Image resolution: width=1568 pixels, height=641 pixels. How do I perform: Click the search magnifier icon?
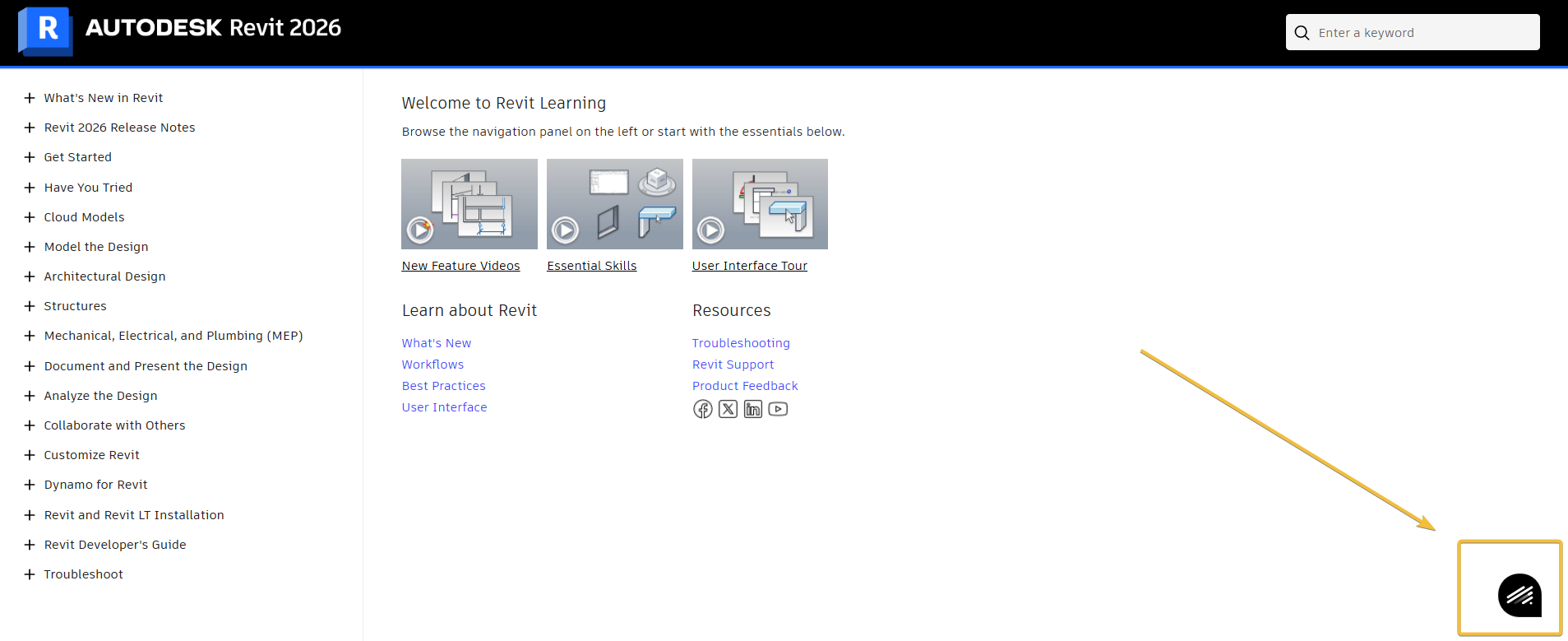tap(1302, 33)
